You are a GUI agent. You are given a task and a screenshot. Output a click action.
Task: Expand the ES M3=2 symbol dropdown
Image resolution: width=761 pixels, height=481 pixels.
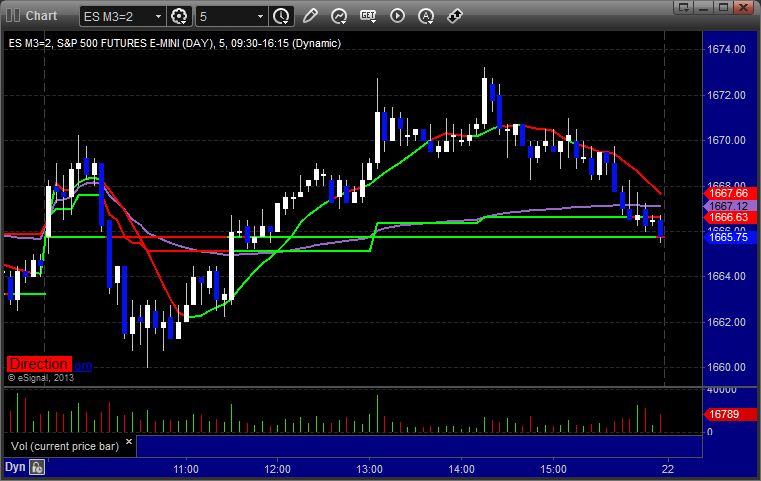[x=158, y=16]
